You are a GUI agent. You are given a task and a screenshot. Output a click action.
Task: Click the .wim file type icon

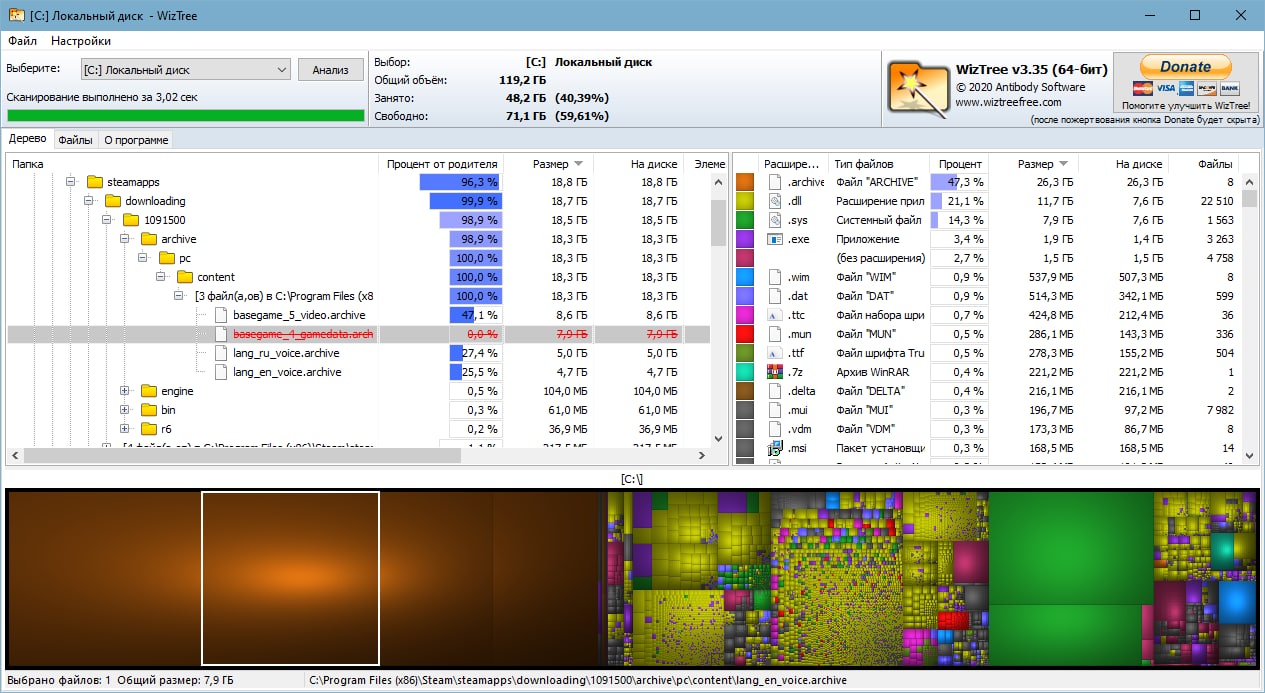click(774, 277)
